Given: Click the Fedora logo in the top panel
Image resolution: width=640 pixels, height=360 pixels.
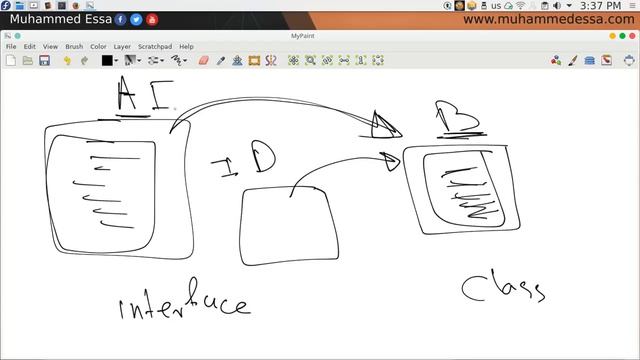Looking at the screenshot, I should [x=6, y=5].
